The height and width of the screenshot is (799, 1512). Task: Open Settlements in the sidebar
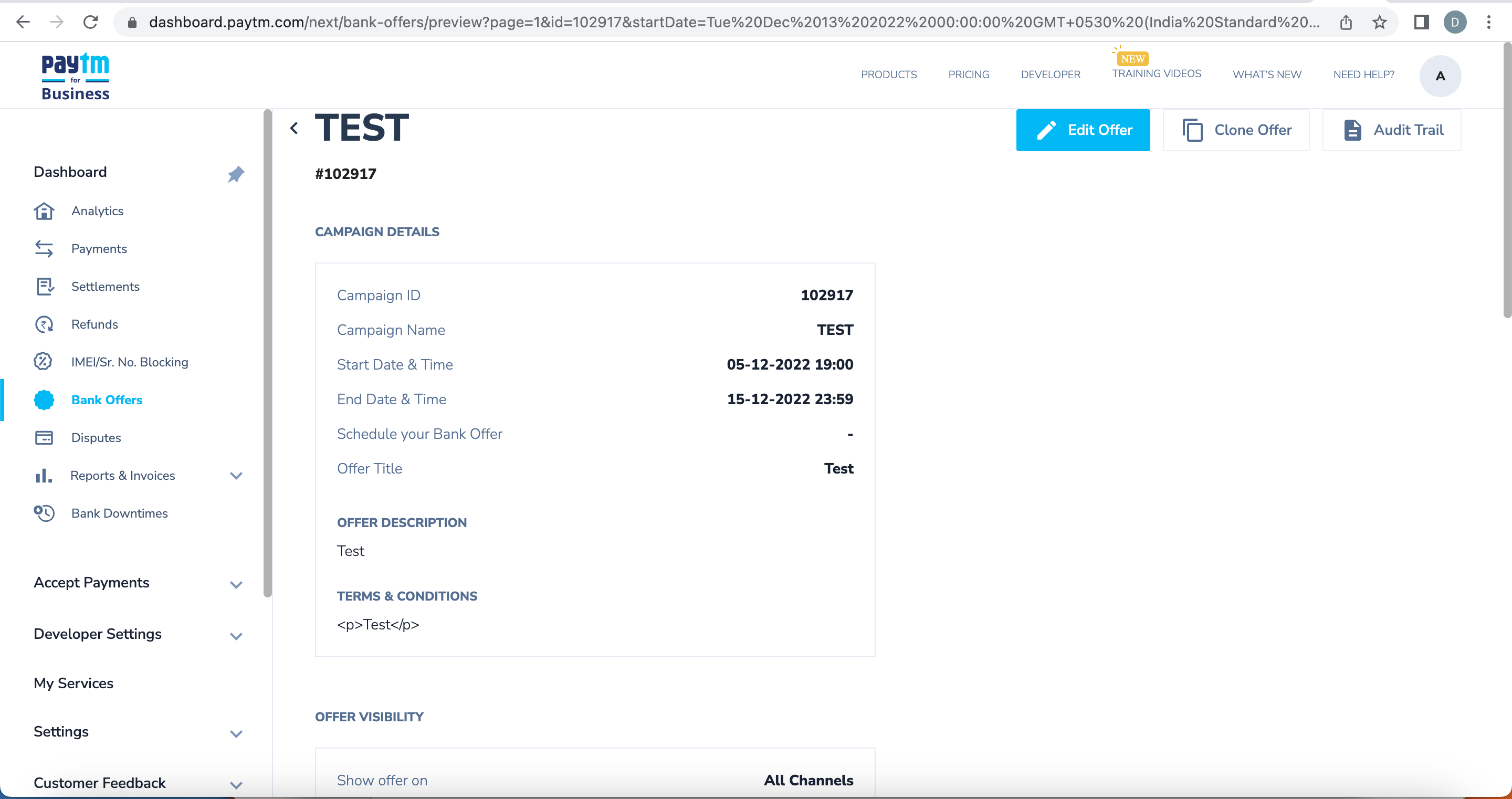pos(106,287)
